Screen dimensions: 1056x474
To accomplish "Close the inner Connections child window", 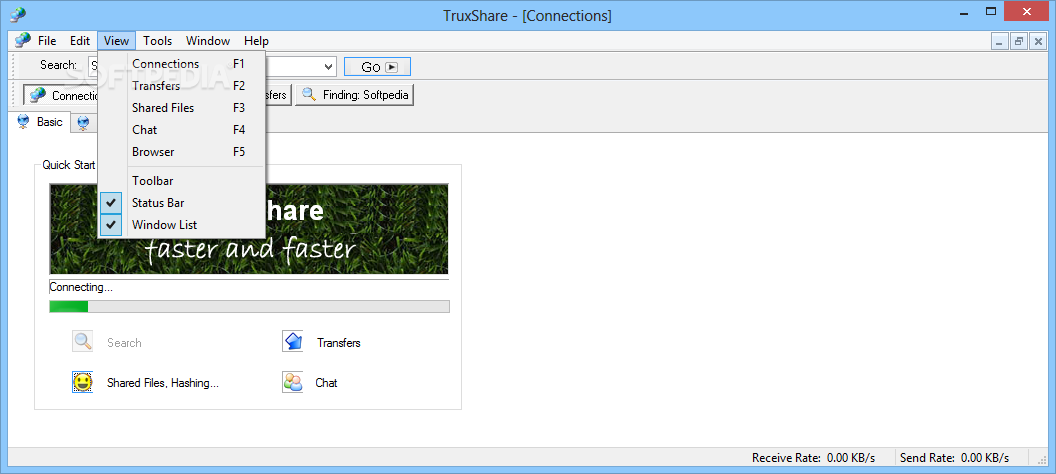I will click(x=1038, y=41).
